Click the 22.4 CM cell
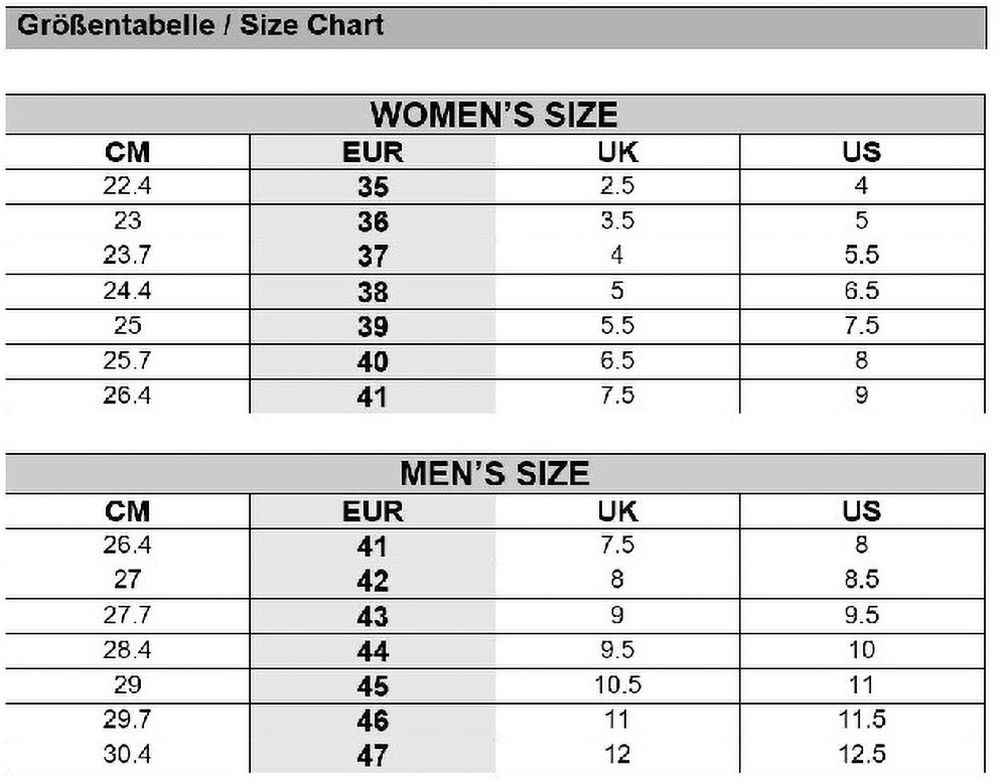This screenshot has height=781, width=1000. [x=127, y=186]
